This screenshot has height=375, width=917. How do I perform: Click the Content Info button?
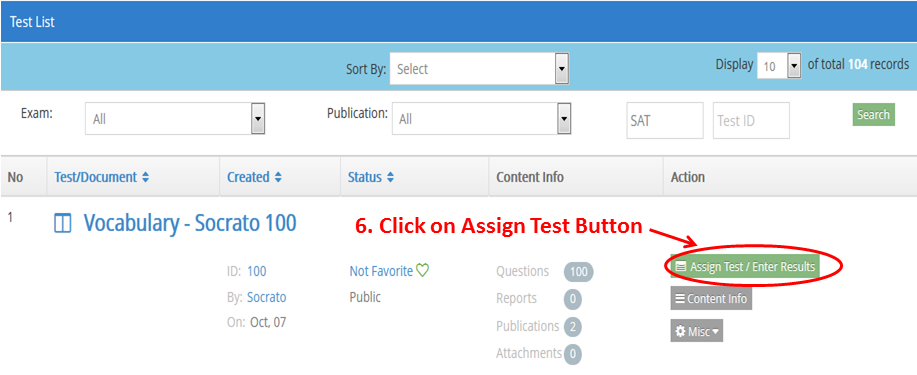711,298
